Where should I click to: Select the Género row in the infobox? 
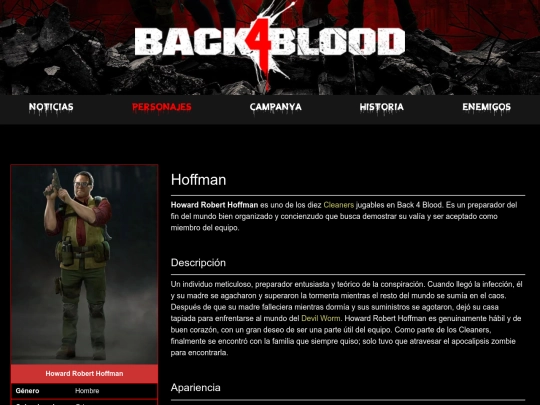coord(84,391)
